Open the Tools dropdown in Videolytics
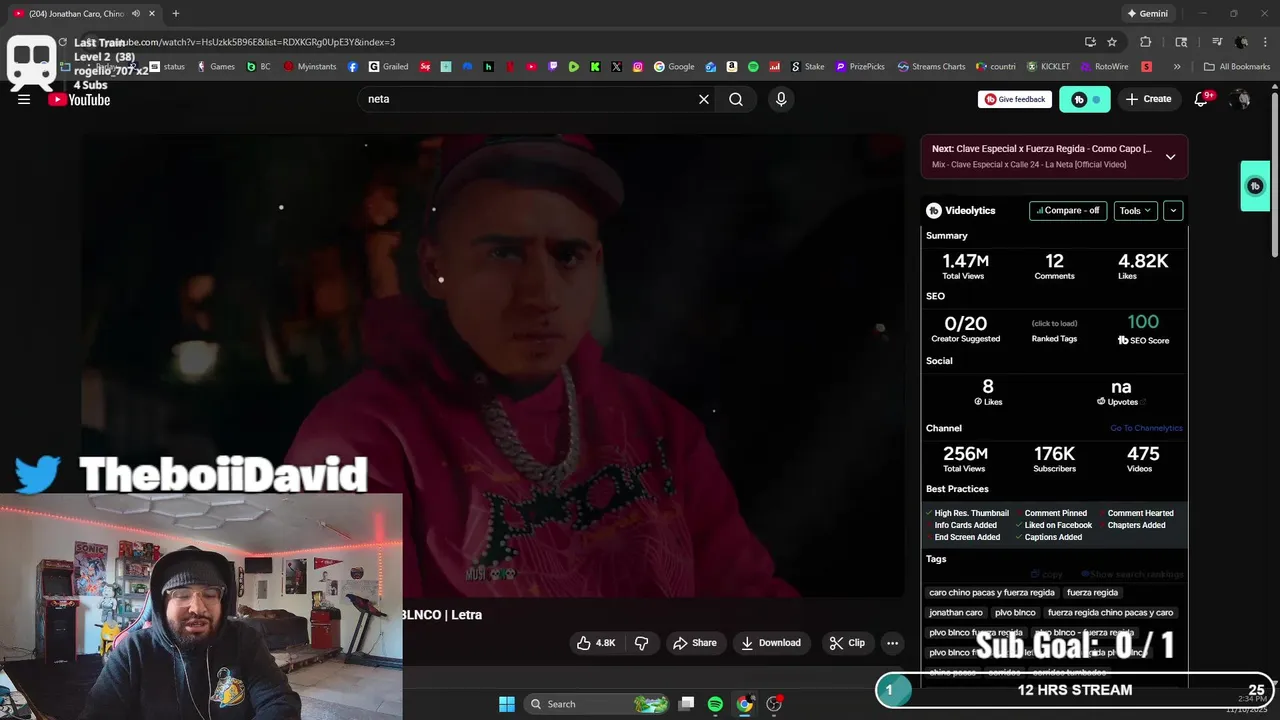Image resolution: width=1280 pixels, height=720 pixels. (x=1136, y=211)
